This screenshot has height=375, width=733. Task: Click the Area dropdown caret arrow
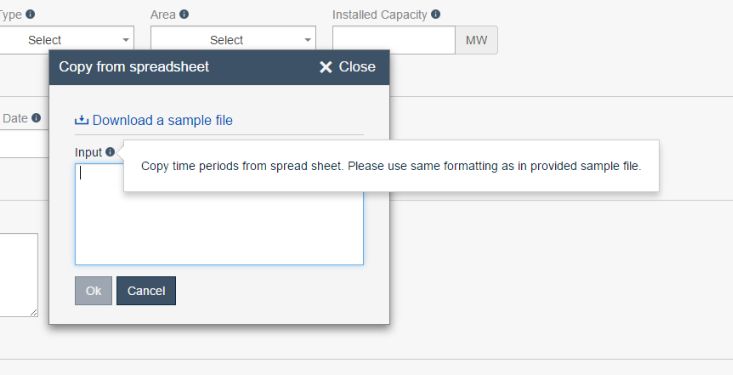308,40
